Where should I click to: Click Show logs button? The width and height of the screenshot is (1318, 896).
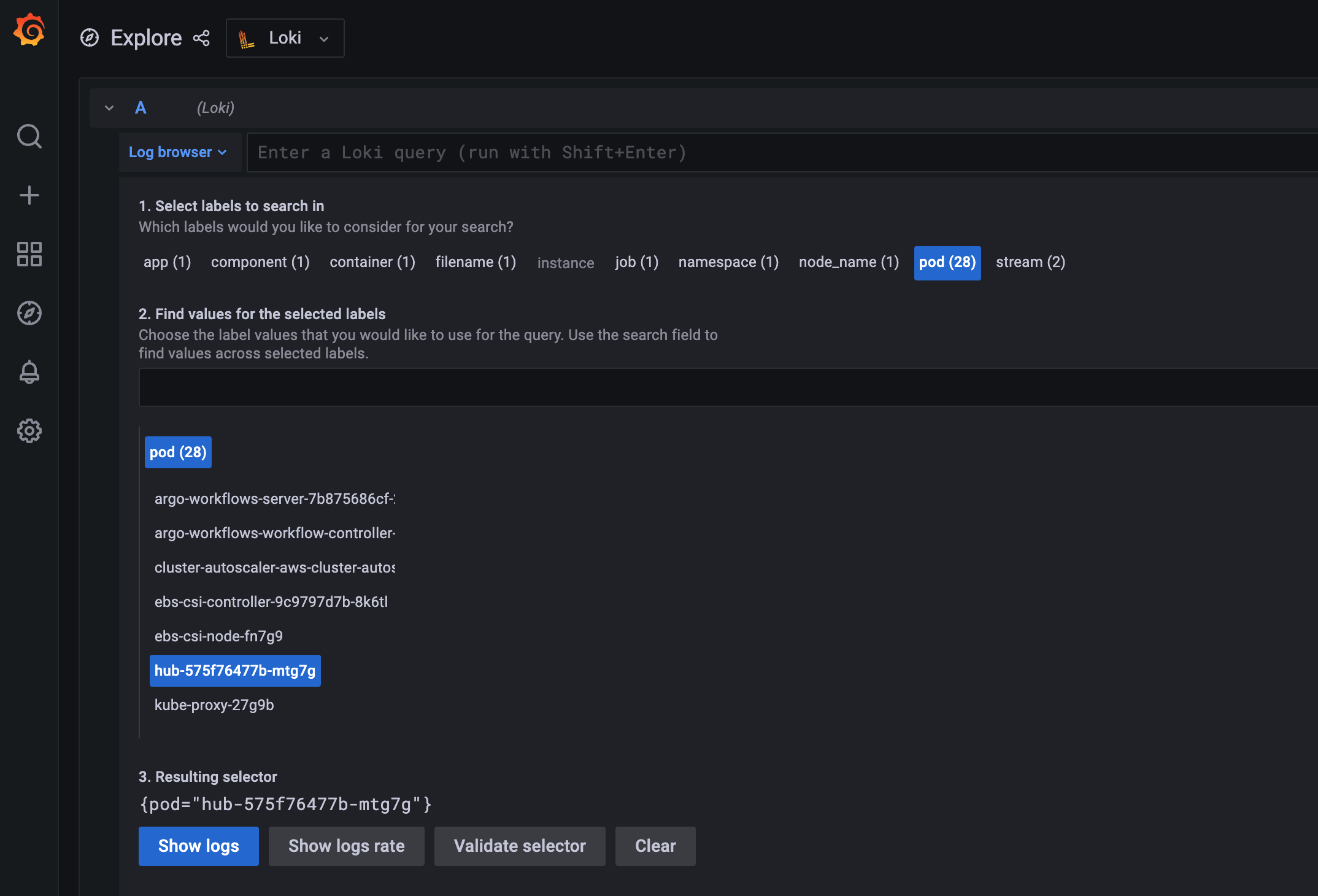tap(199, 846)
